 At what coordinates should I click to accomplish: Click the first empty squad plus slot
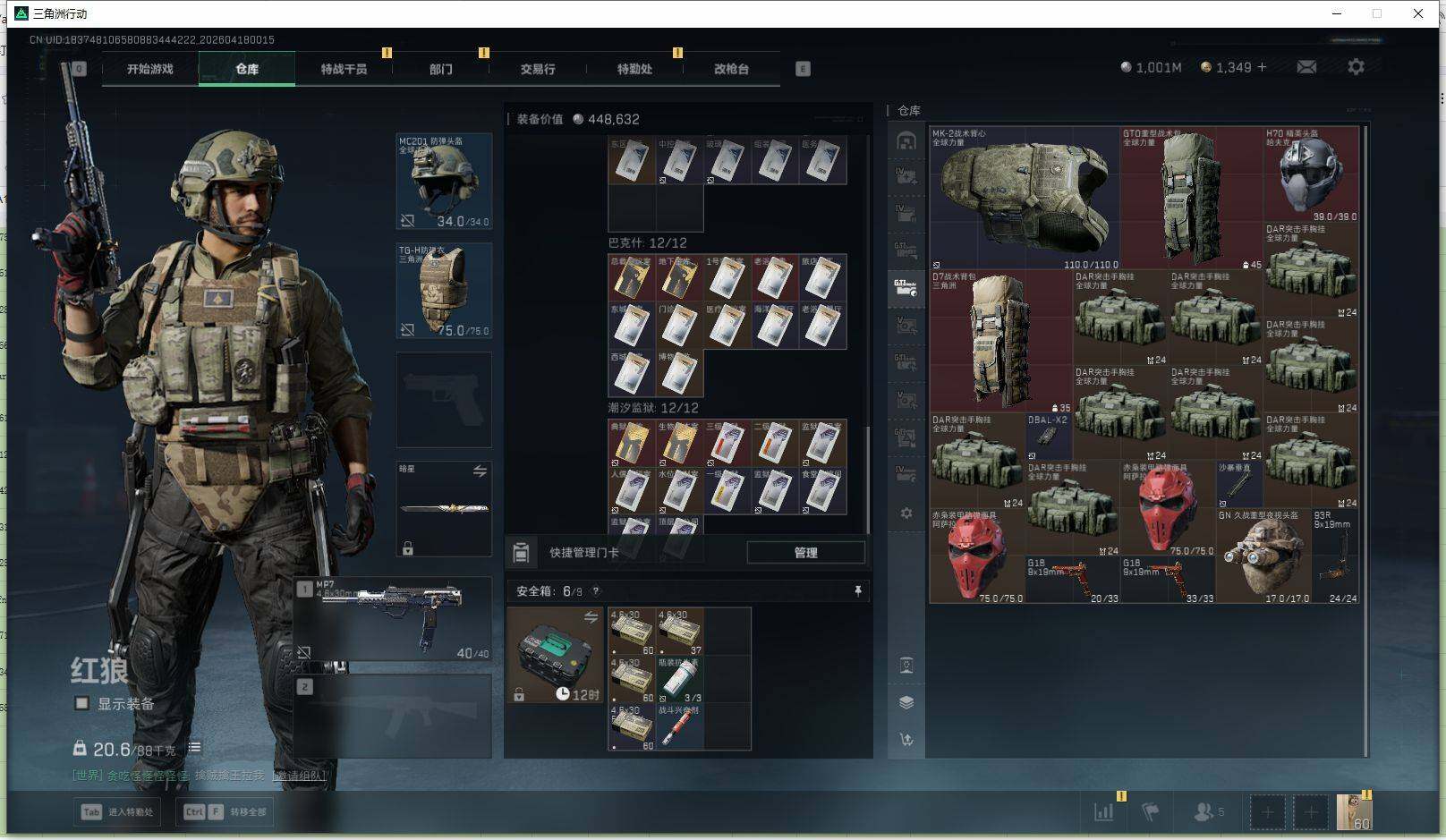(x=1267, y=812)
